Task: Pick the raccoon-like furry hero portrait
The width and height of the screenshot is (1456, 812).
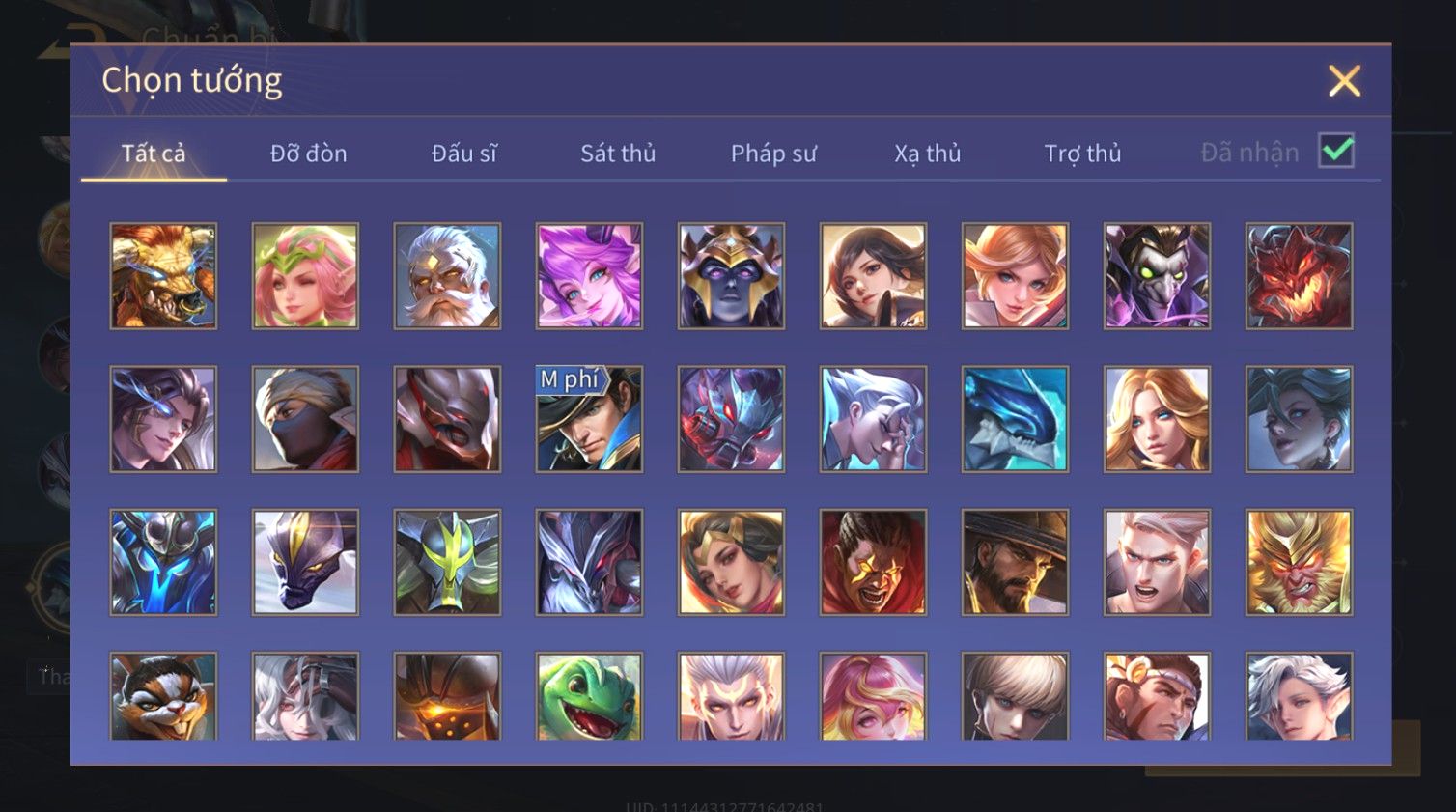Action: (x=163, y=696)
